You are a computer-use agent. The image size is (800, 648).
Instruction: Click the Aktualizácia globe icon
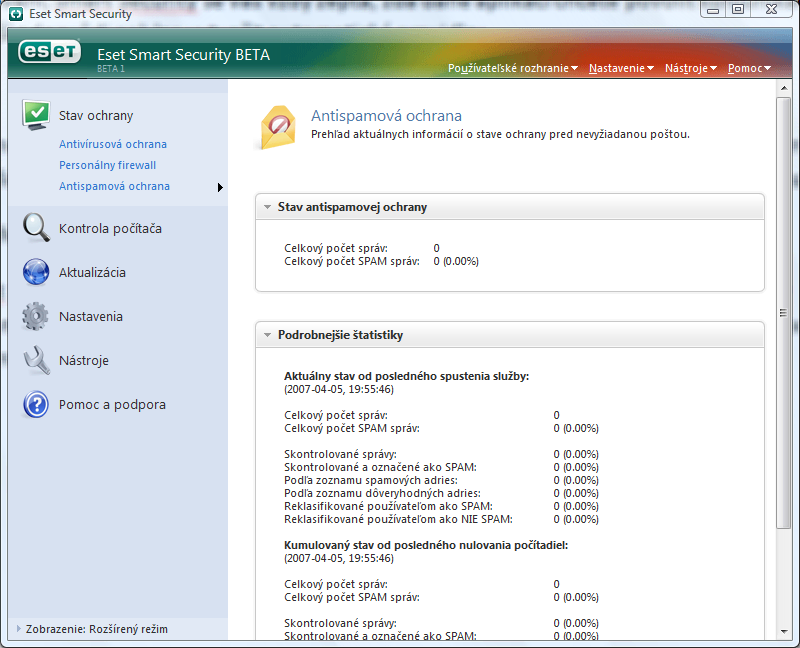[36, 272]
